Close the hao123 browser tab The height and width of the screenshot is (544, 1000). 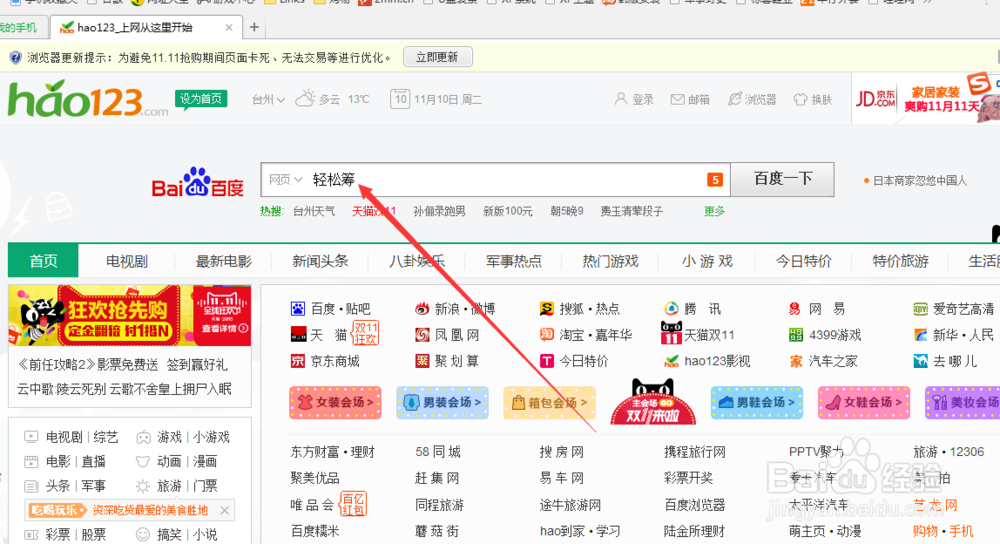[229, 27]
